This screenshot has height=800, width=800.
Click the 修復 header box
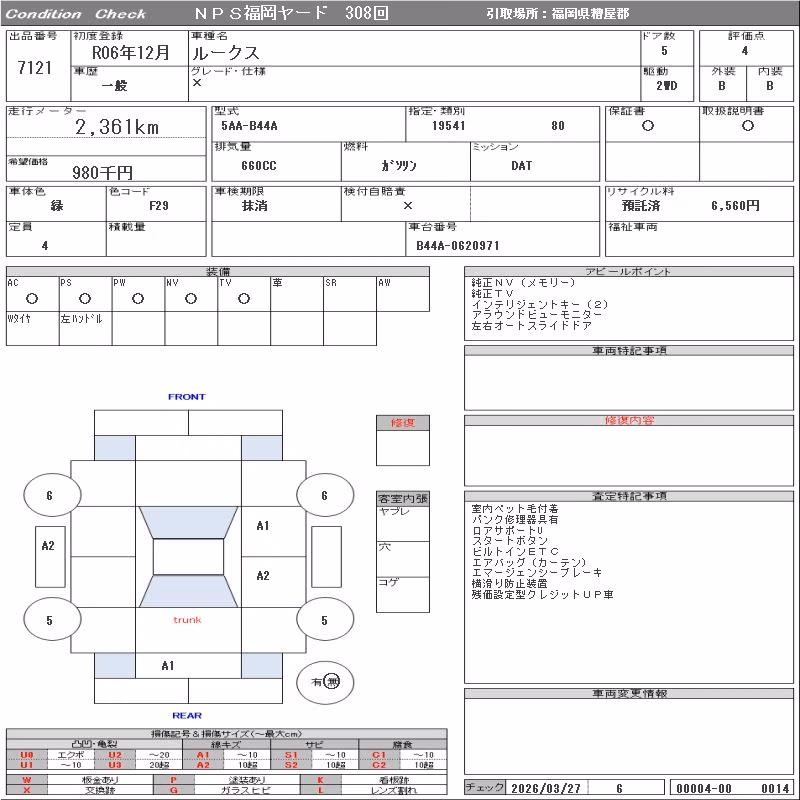click(x=403, y=423)
